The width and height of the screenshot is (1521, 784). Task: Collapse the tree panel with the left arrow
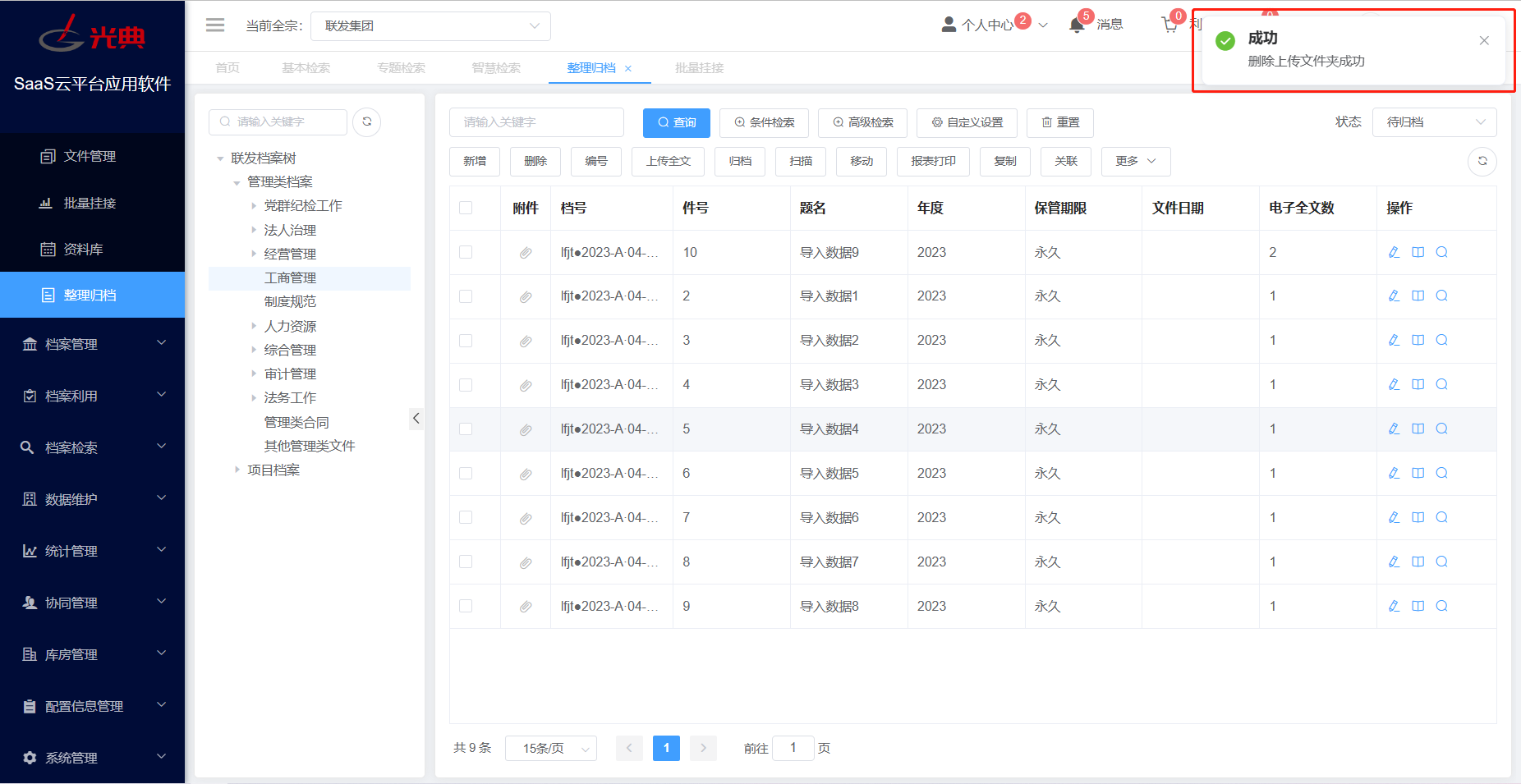pyautogui.click(x=416, y=419)
